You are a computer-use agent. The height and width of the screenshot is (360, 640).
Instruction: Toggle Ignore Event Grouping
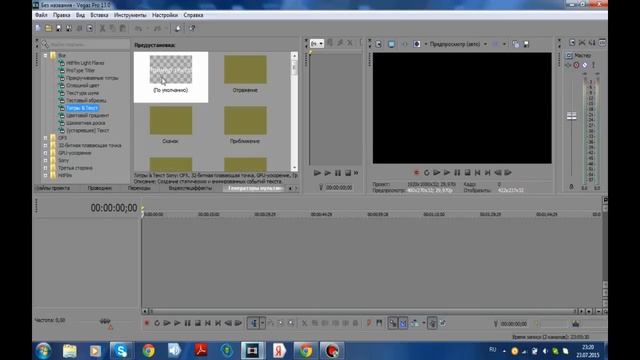(x=443, y=323)
